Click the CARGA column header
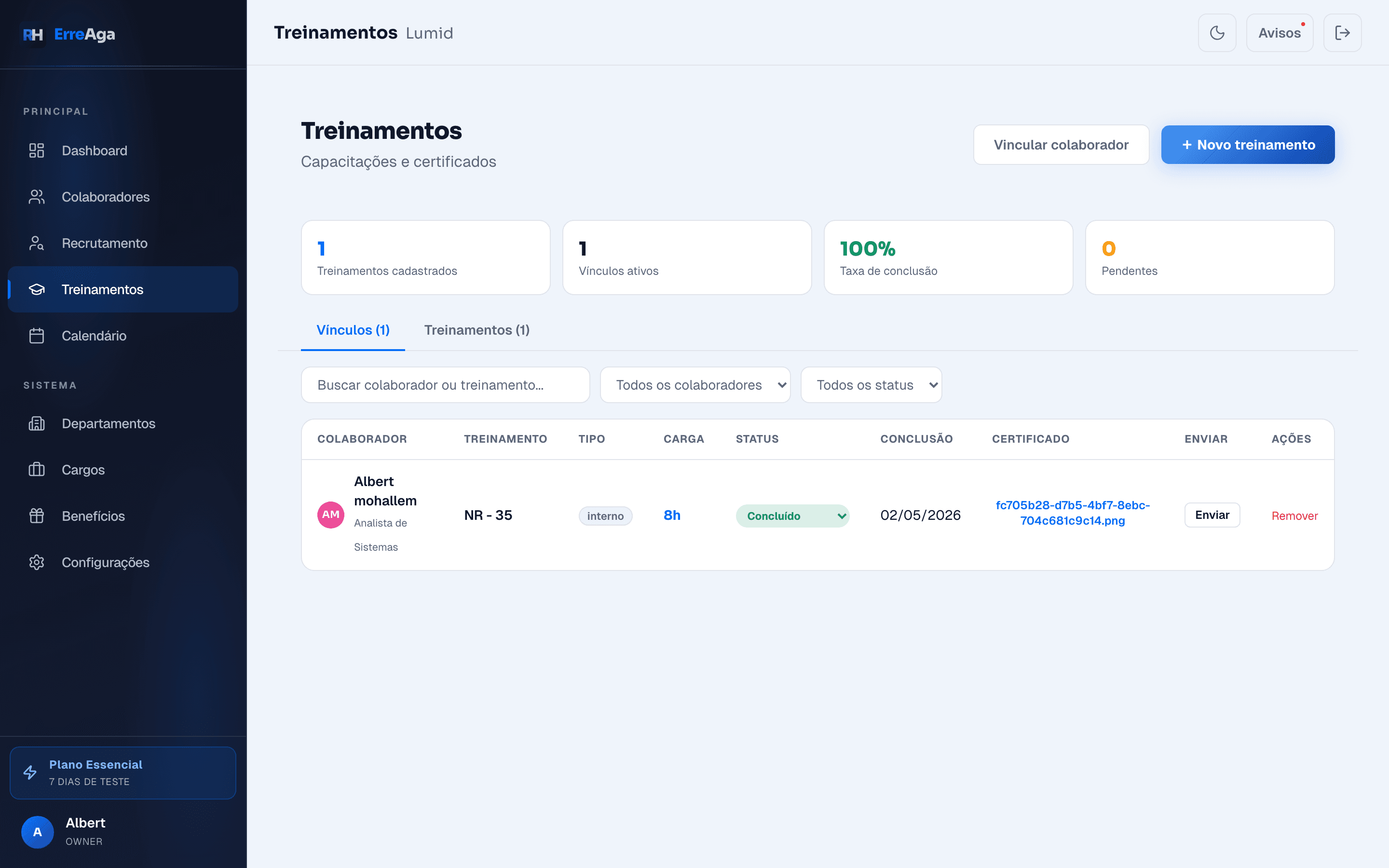This screenshot has width=1389, height=868. pyautogui.click(x=683, y=439)
